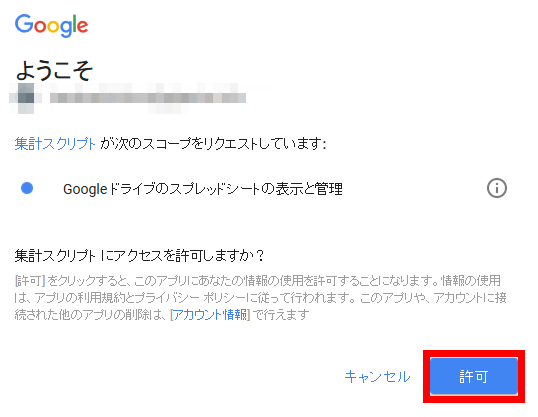
Task: Click the blurred account email address
Action: click(148, 98)
